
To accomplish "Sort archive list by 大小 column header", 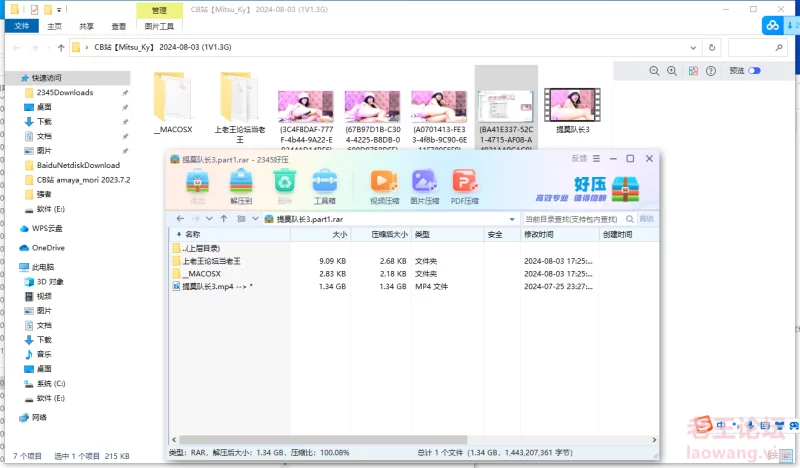I will point(339,234).
